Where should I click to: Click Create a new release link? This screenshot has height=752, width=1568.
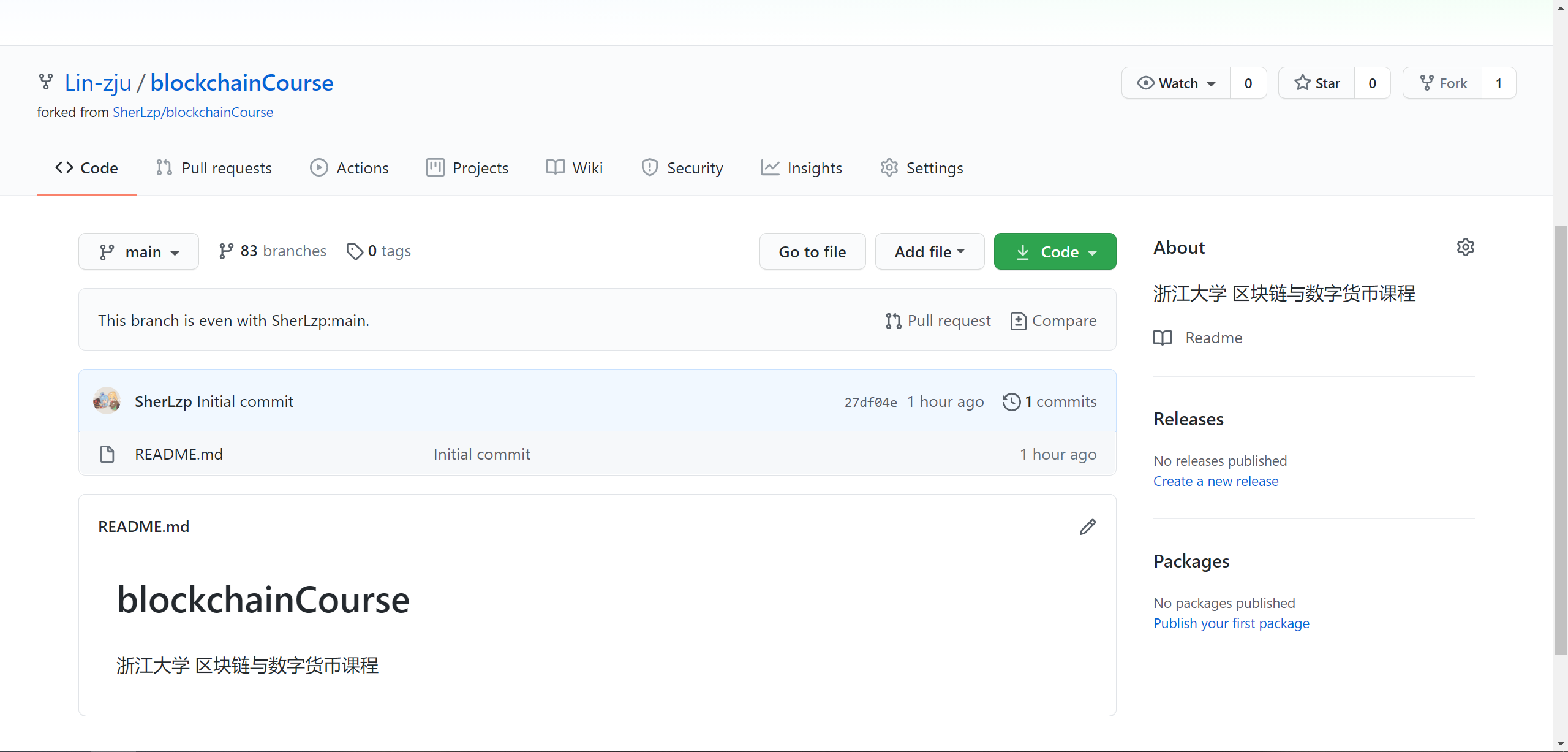tap(1215, 481)
